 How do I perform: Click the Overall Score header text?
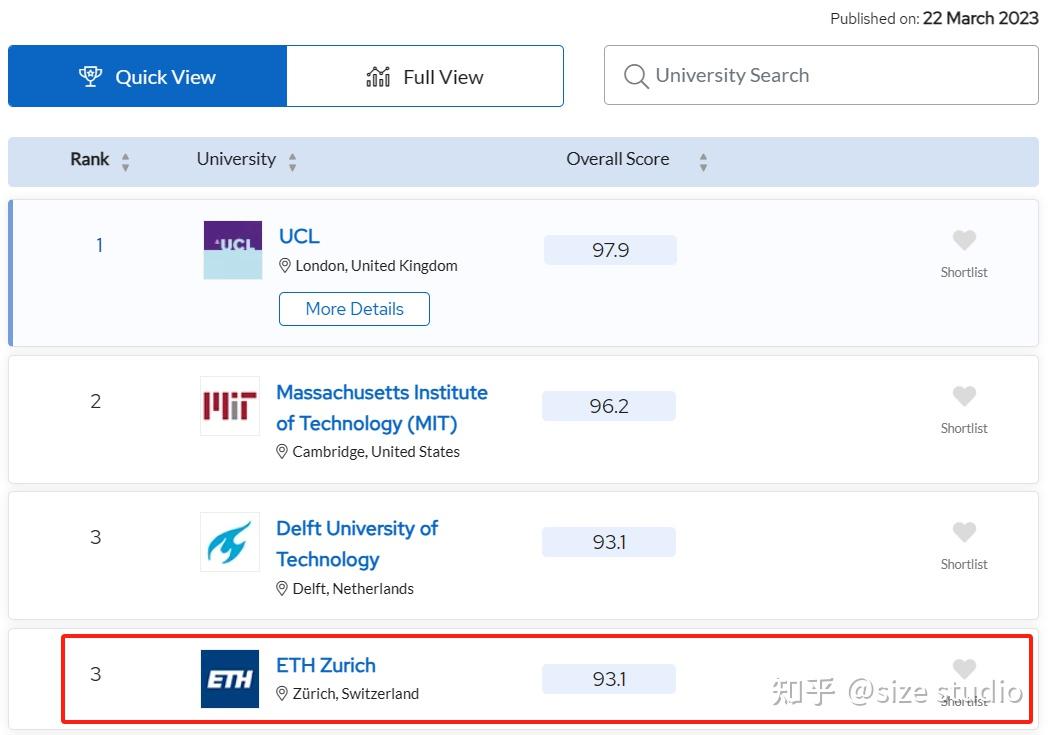pos(617,159)
